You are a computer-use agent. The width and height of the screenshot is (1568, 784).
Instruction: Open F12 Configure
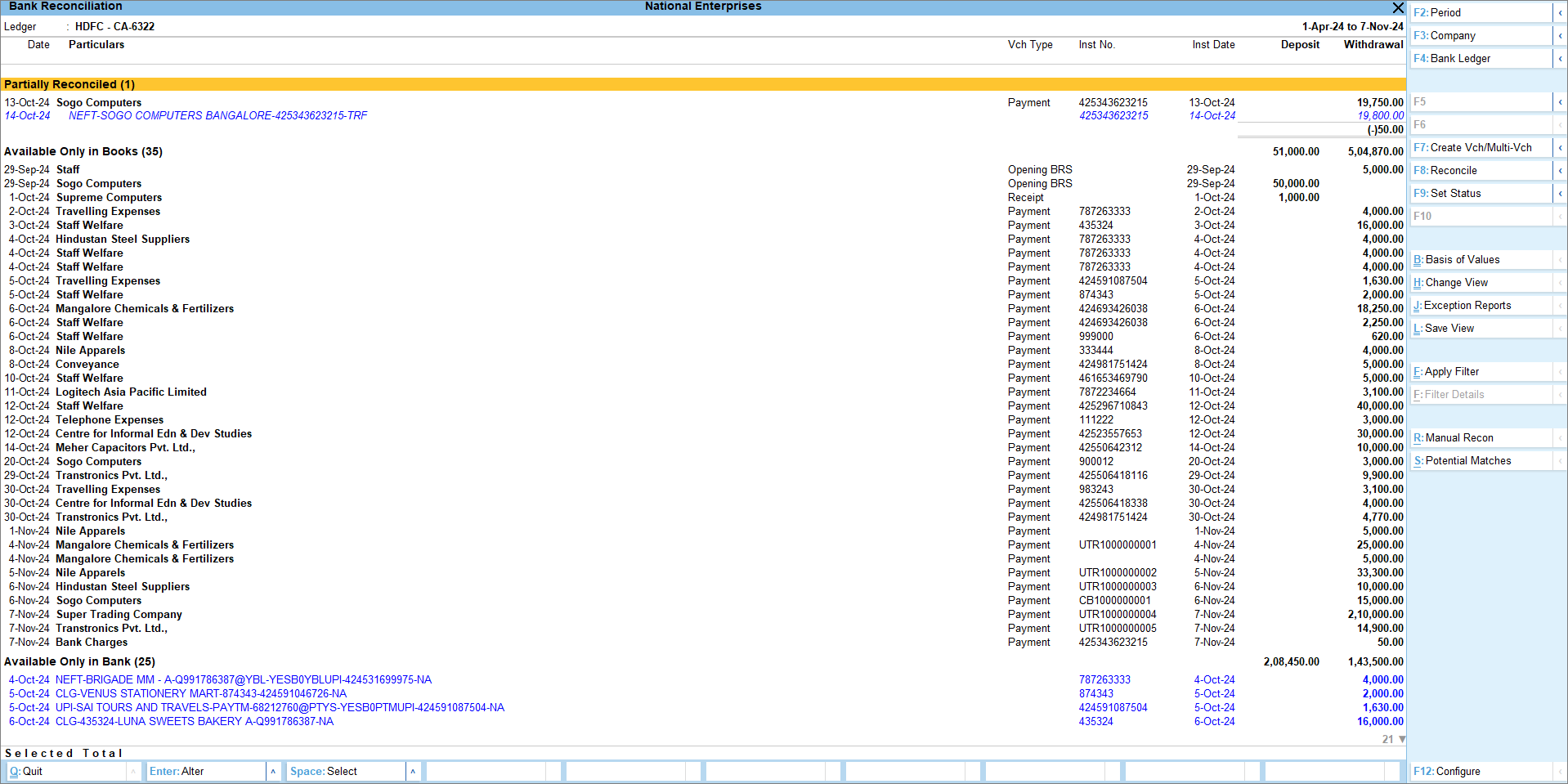[x=1481, y=771]
